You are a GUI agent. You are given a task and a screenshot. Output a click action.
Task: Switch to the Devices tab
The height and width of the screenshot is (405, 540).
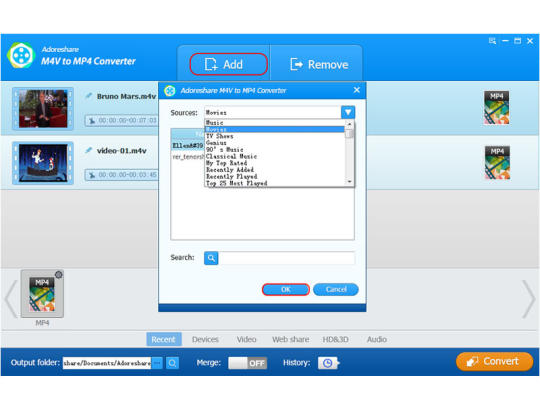(x=205, y=340)
